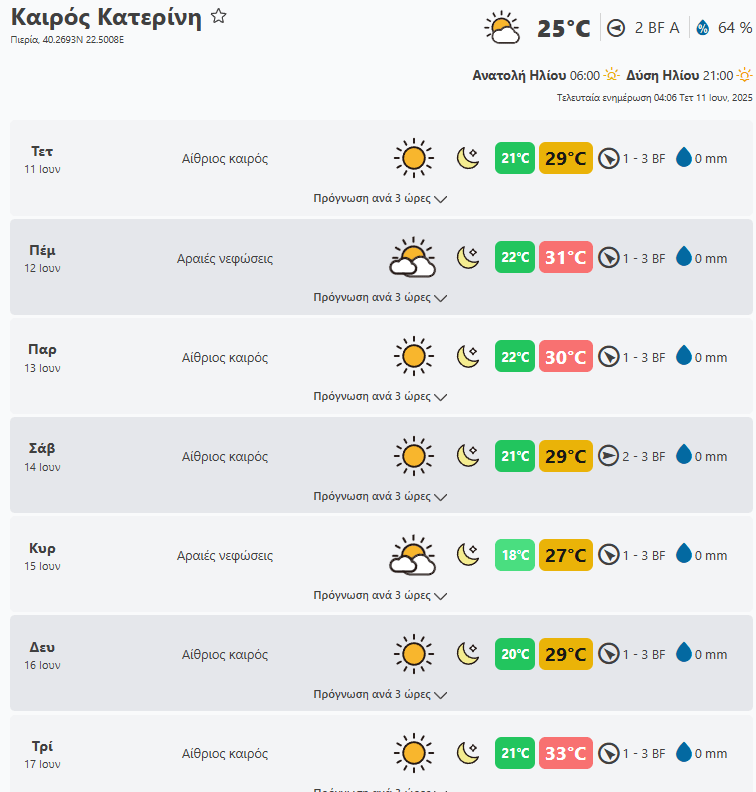Open the Πρόγνωση ανά 3 ώρες link for Δευ 16 Ιουν

380,694
